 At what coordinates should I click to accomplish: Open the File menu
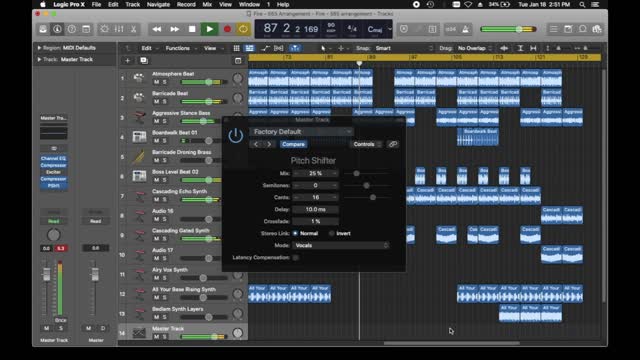(96, 4)
